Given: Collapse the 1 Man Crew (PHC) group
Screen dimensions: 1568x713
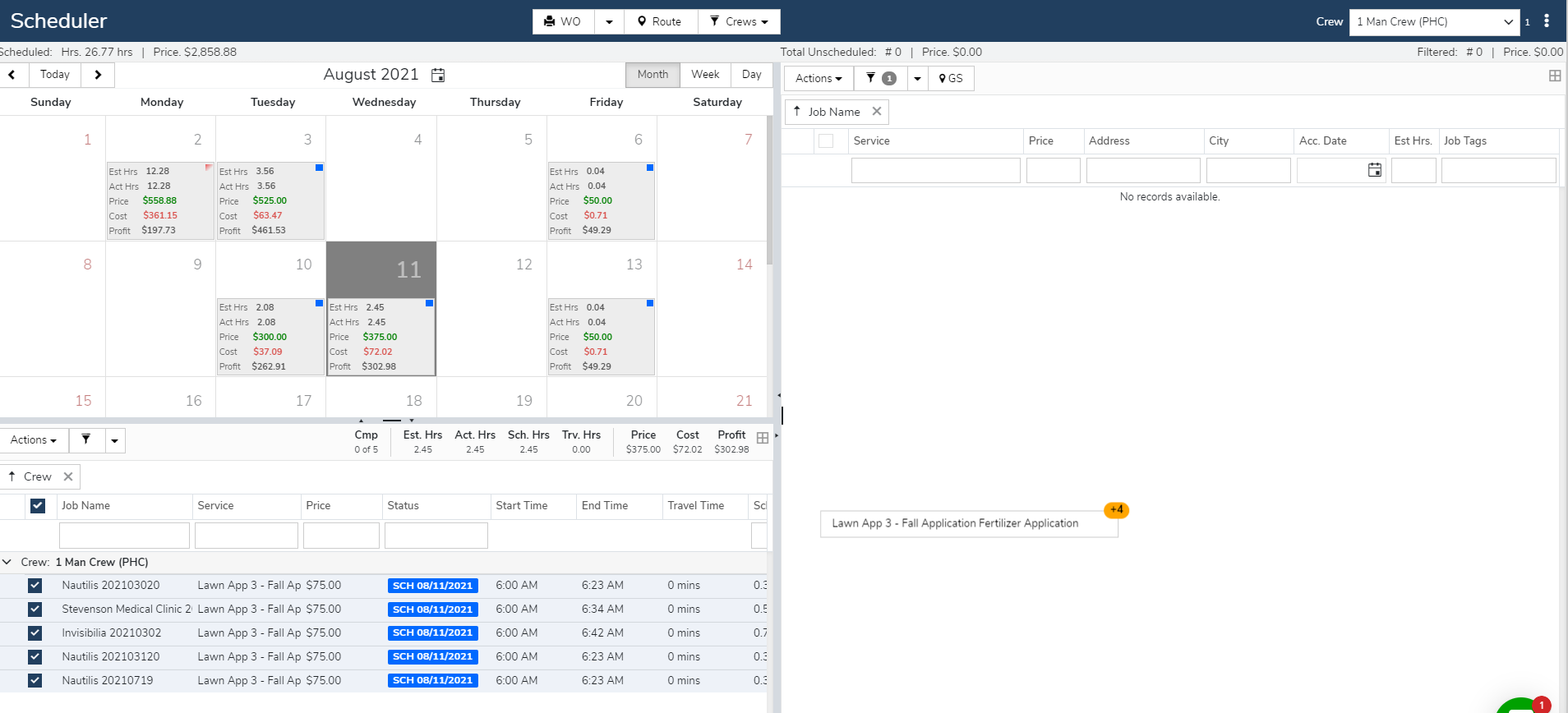Looking at the screenshot, I should pyautogui.click(x=7, y=562).
